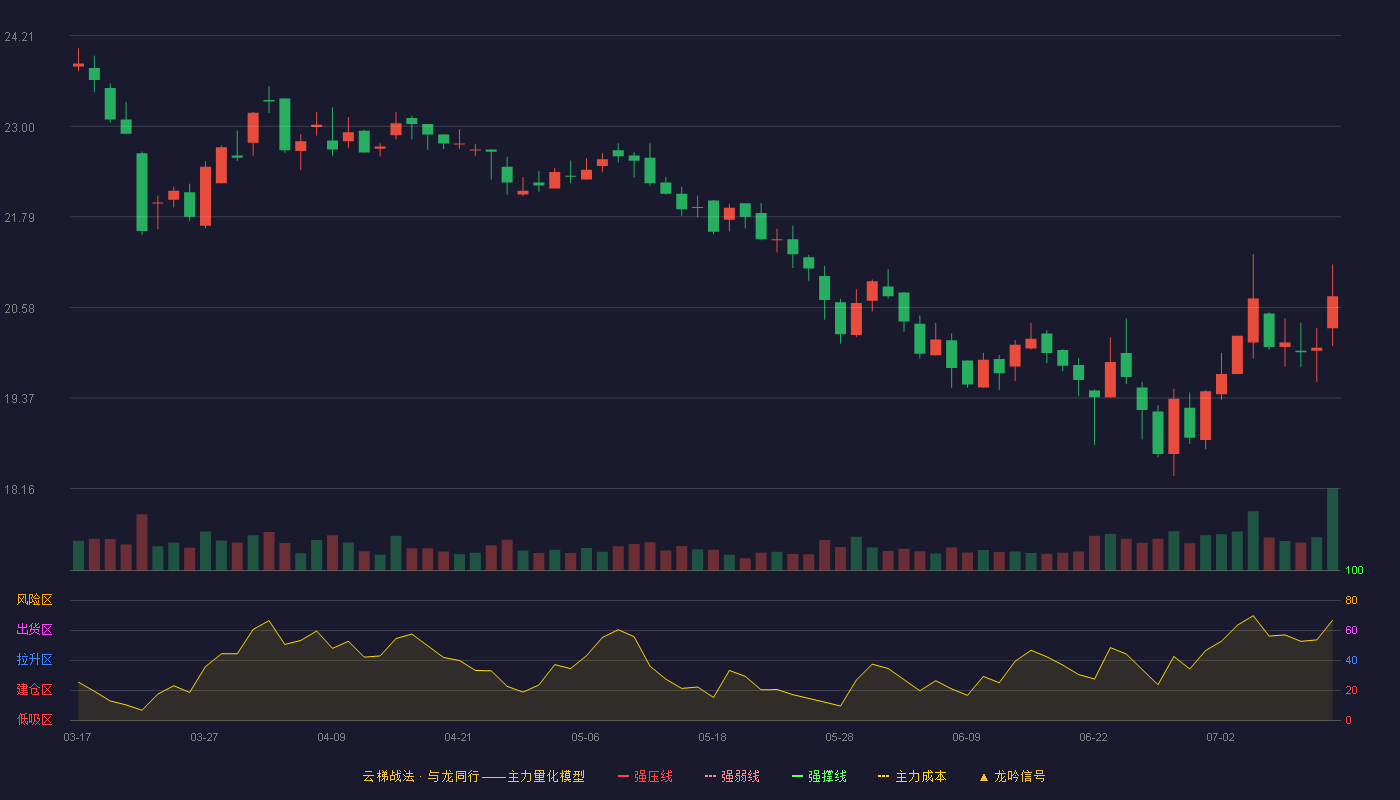The image size is (1400, 800).
Task: Click the 04-21 date axis label
Action: (x=458, y=737)
